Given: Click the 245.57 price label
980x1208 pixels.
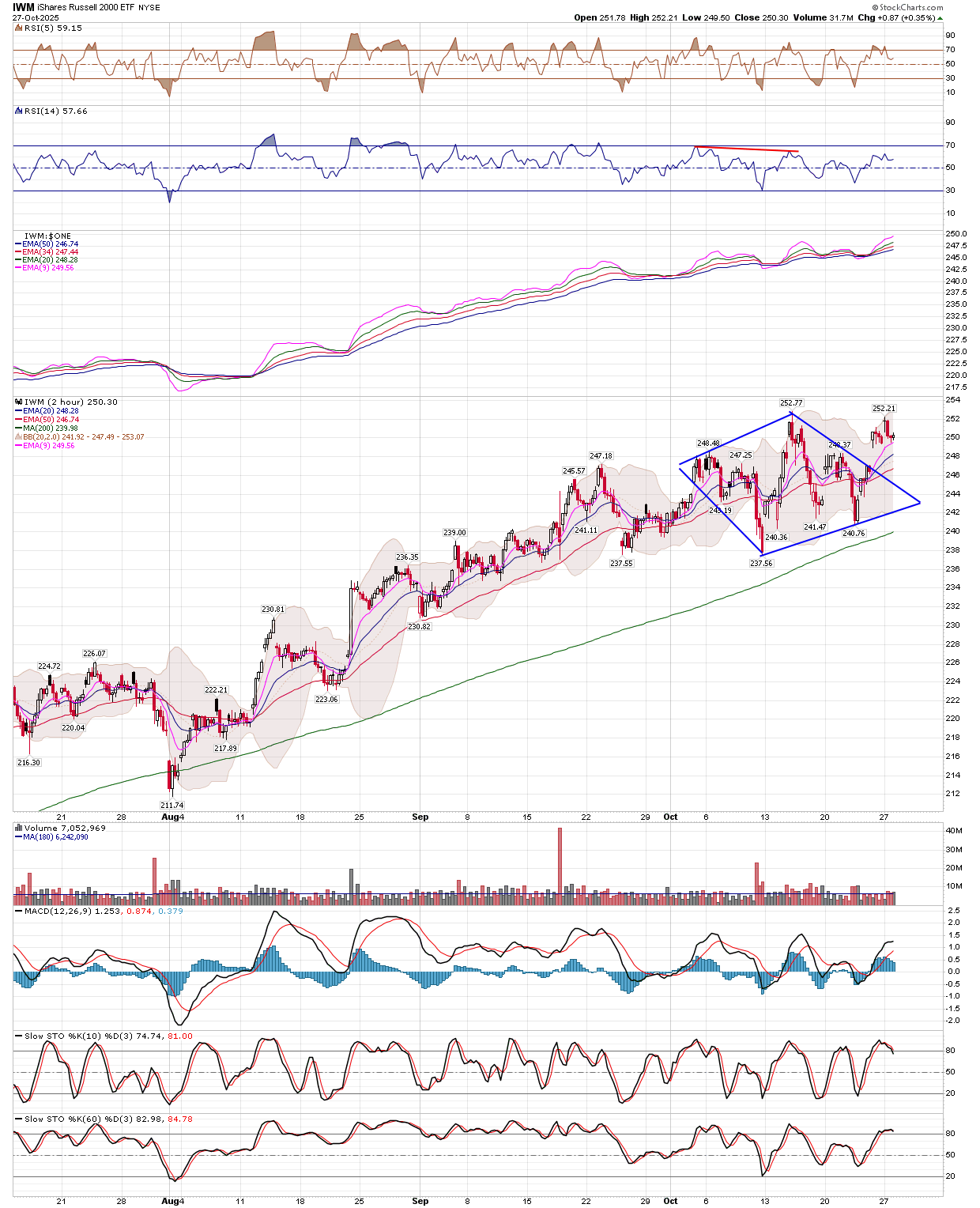Looking at the screenshot, I should [574, 471].
